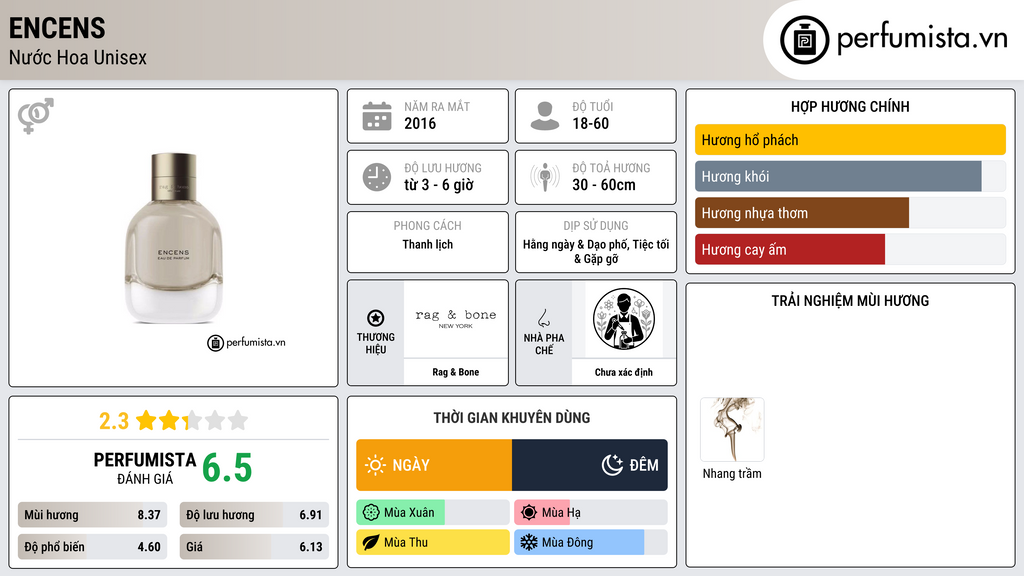Click the Hương khói accord bar

tap(850, 176)
